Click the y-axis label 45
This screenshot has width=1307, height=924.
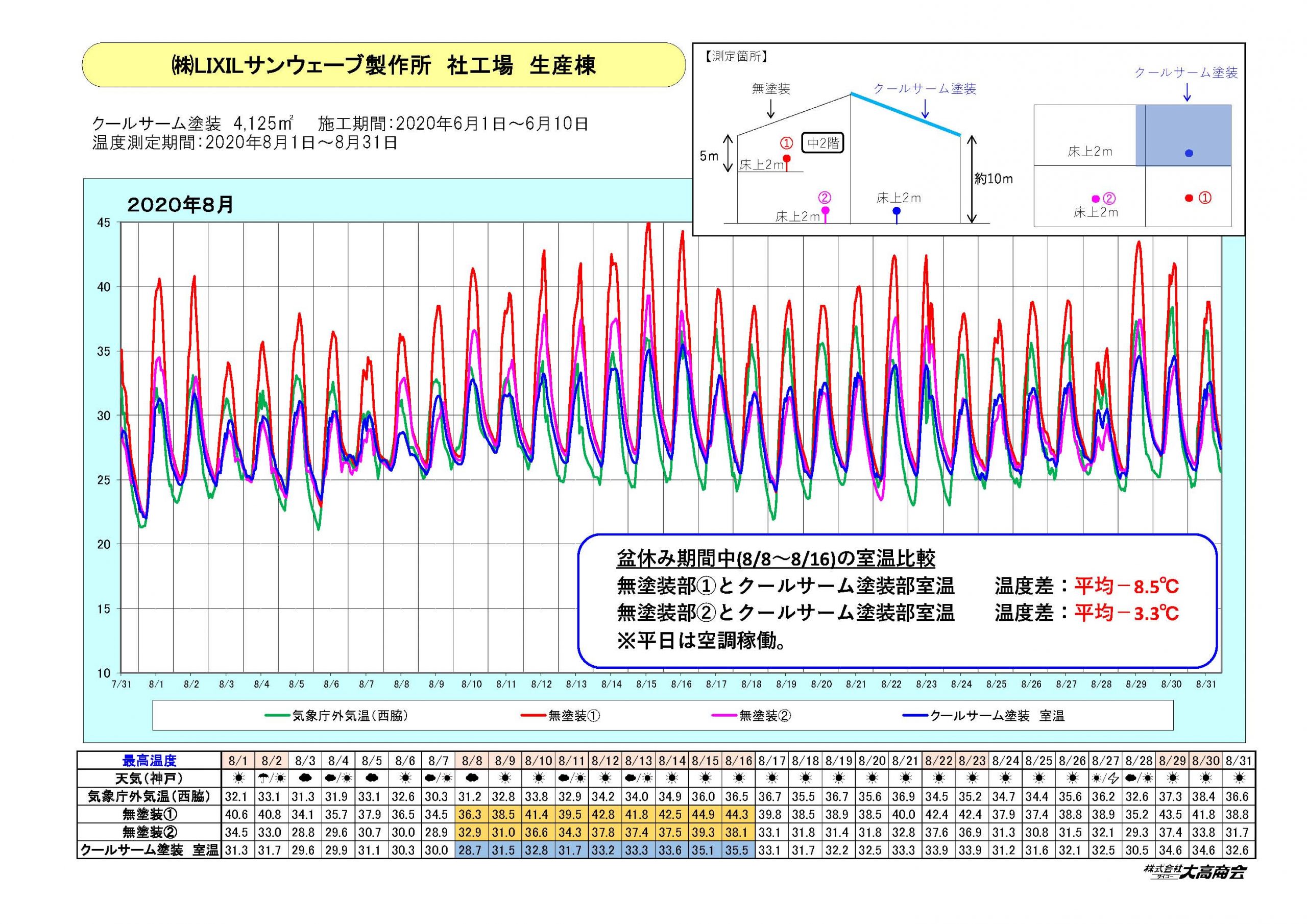click(104, 223)
